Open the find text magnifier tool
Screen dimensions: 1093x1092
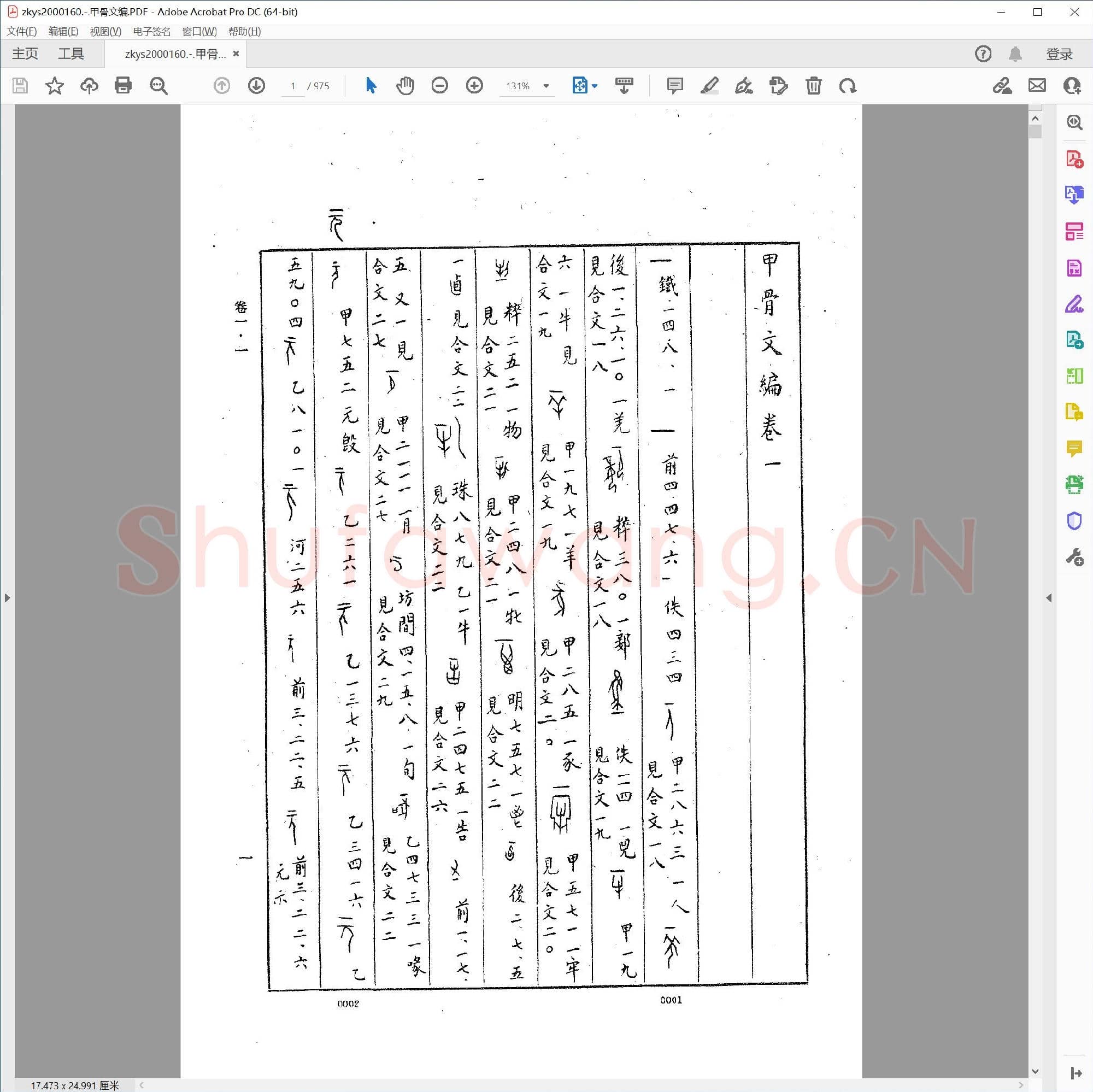click(x=158, y=86)
